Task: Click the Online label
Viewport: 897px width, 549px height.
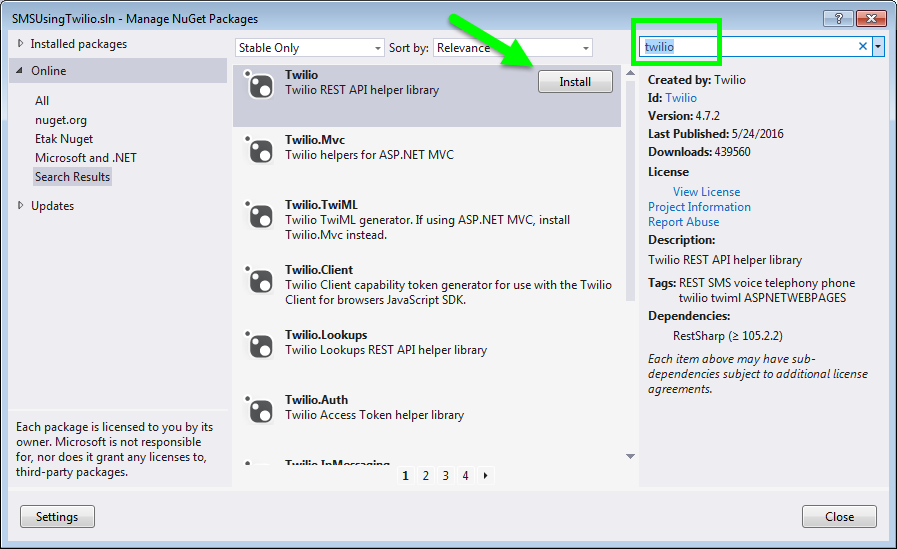Action: (x=49, y=71)
